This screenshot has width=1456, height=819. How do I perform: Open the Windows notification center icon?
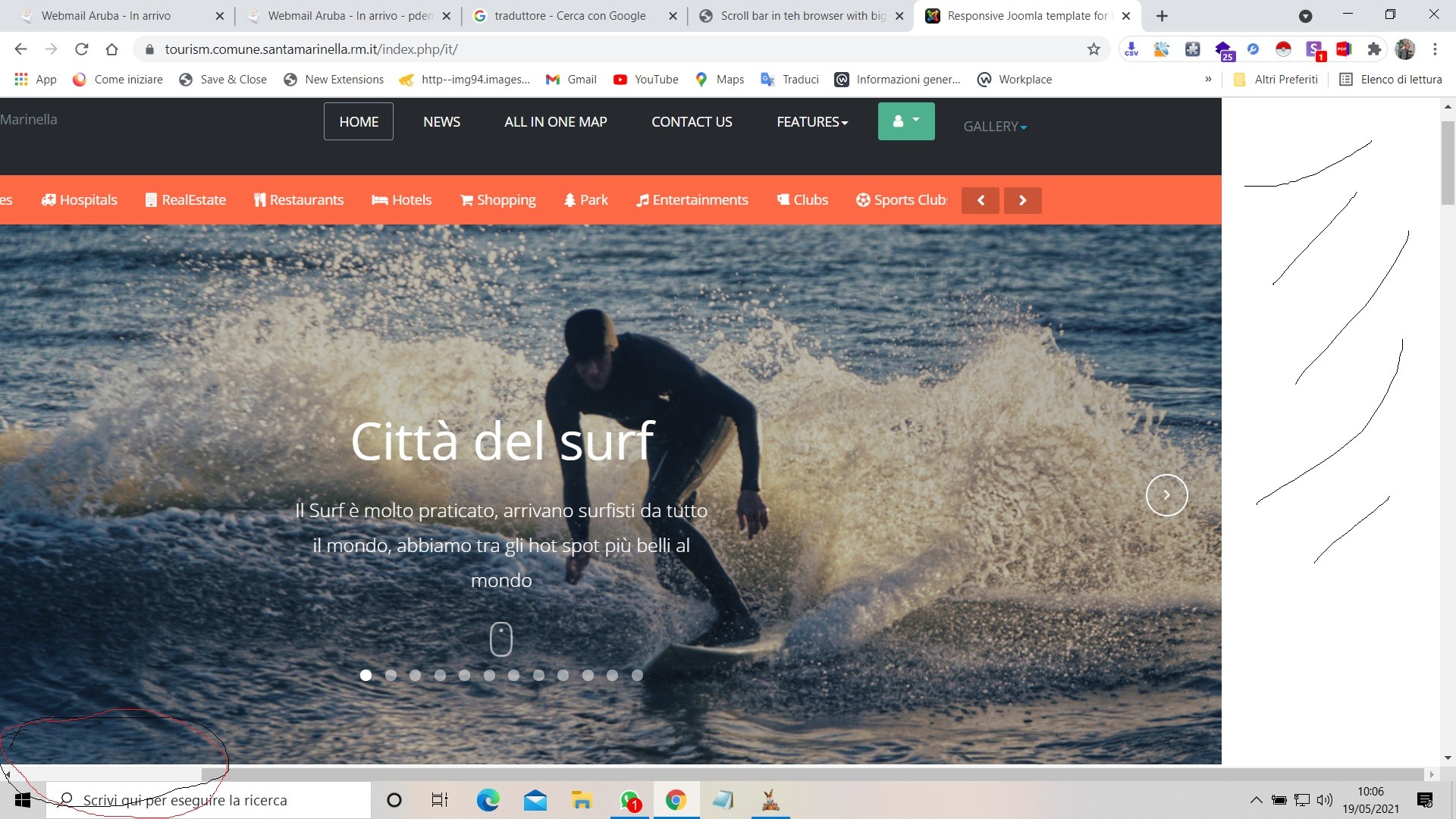1425,800
